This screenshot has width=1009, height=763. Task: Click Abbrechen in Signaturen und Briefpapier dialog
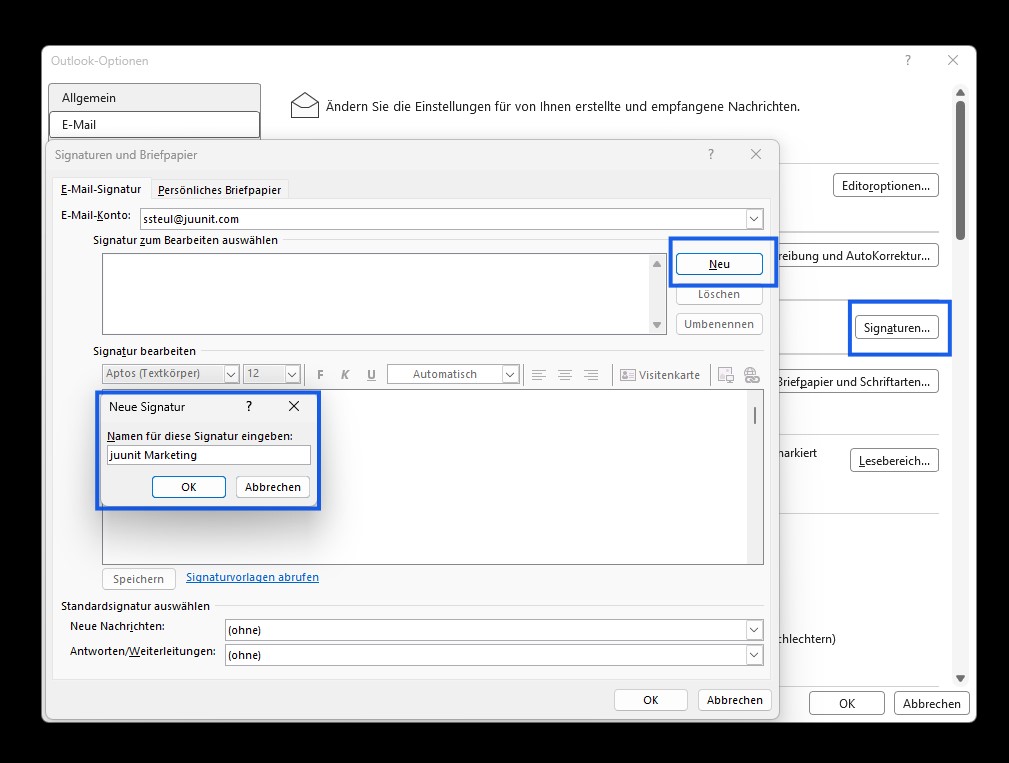[x=734, y=700]
